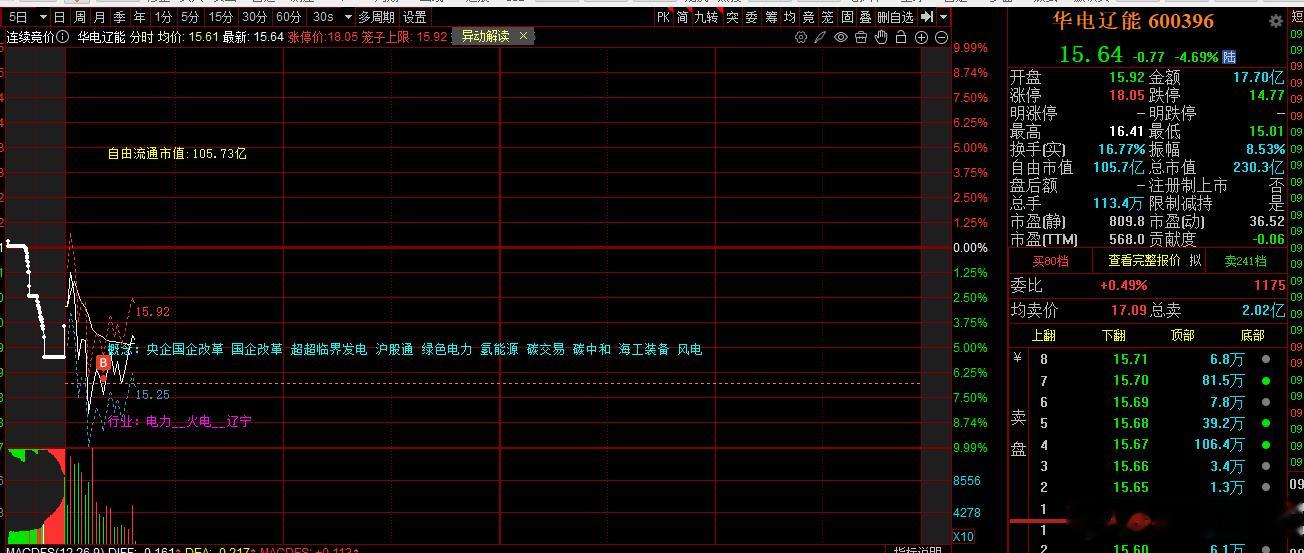
Task: Toggle the 简 simplified view button
Action: 682,17
